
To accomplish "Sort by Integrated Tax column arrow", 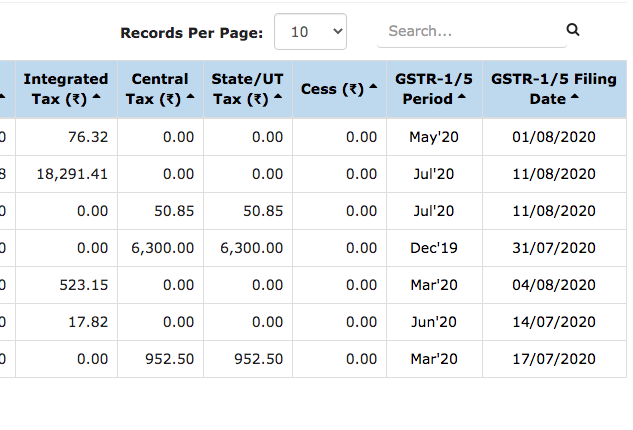I will coord(96,96).
